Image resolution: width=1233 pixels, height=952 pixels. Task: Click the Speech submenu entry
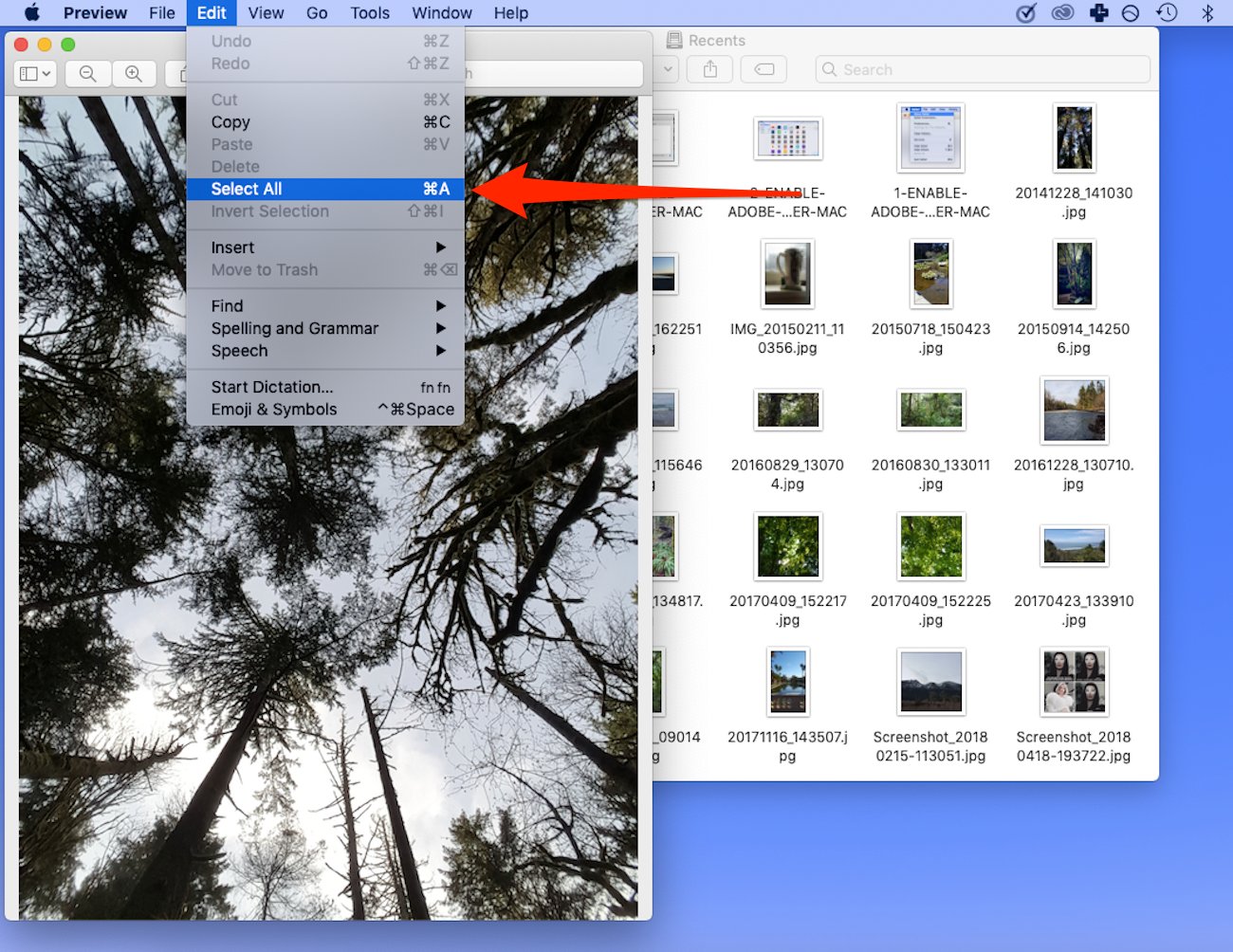pos(239,351)
